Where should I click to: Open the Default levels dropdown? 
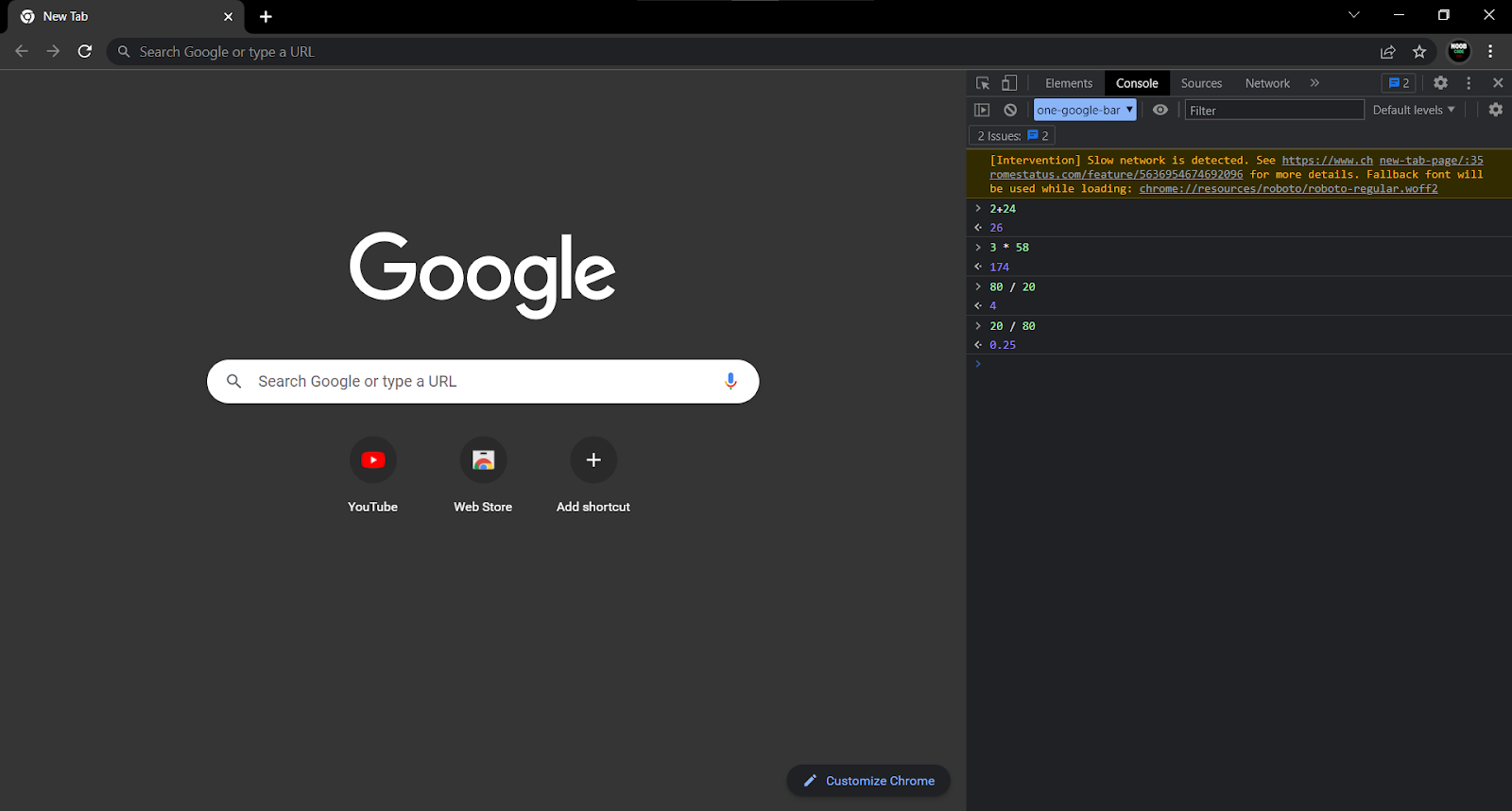coord(1414,110)
